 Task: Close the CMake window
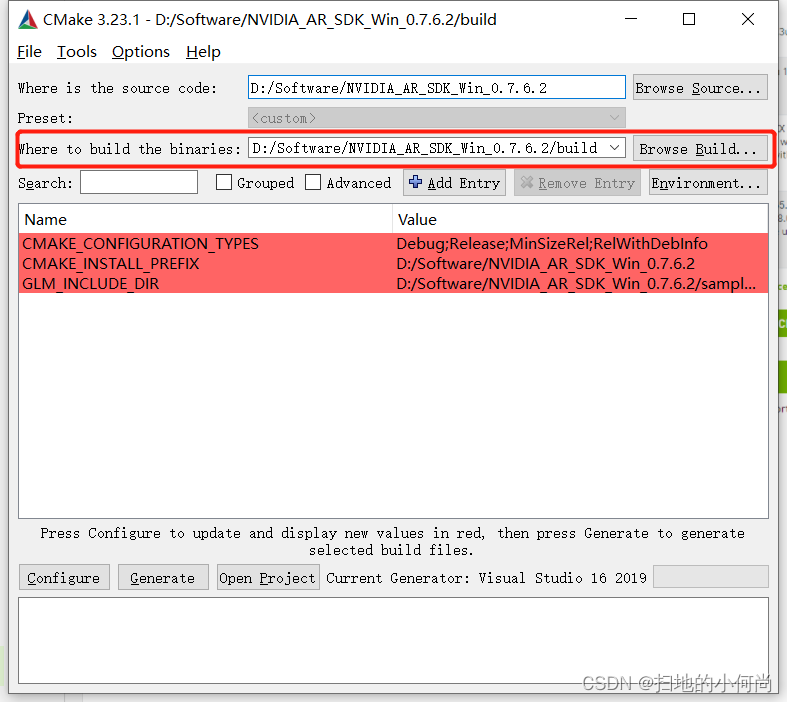click(x=747, y=19)
